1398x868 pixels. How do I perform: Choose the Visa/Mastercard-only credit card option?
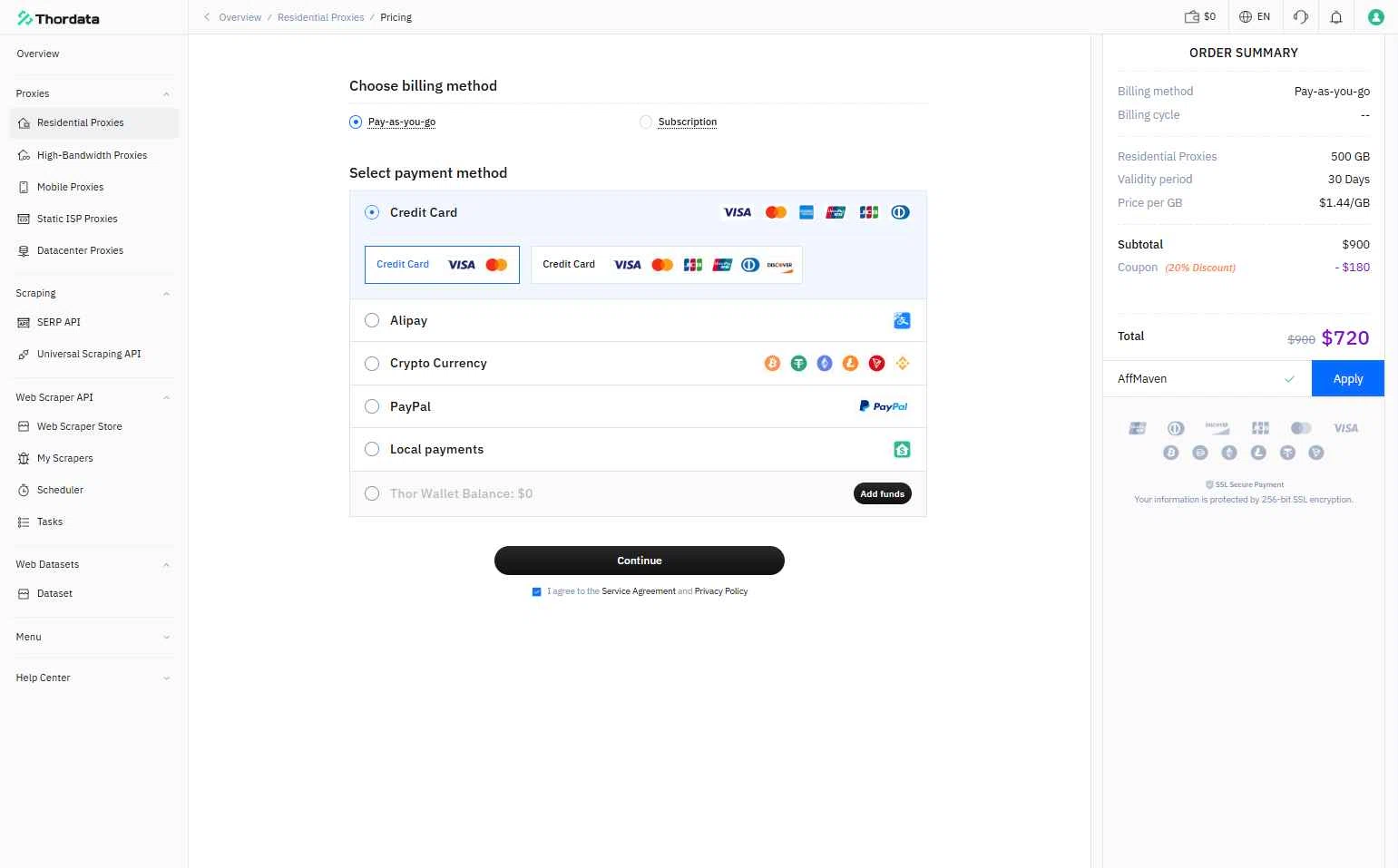[442, 265]
